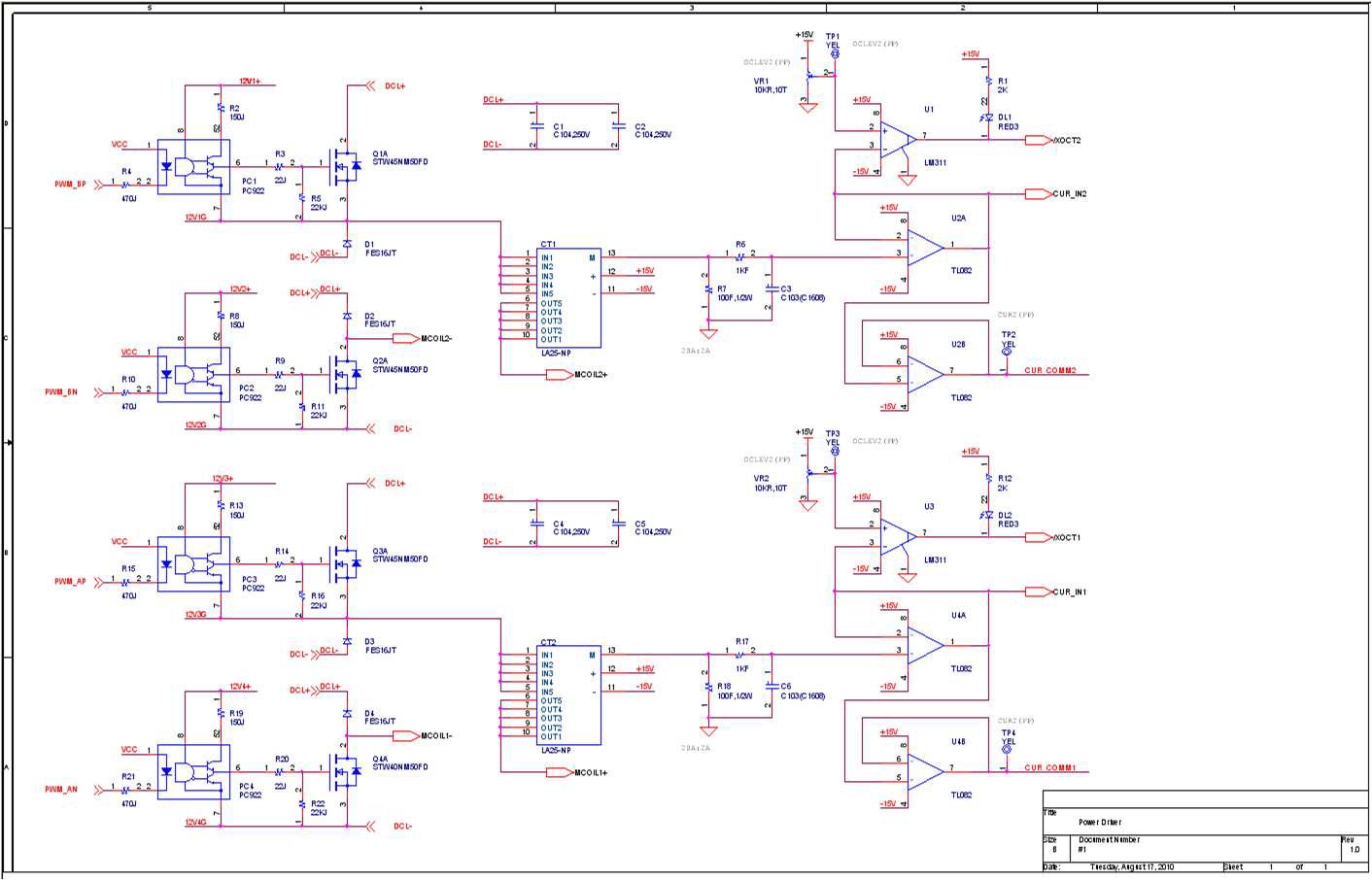Select the DL1 RED3 LED symbol
Screen dimensions: 1372x880
click(x=989, y=118)
